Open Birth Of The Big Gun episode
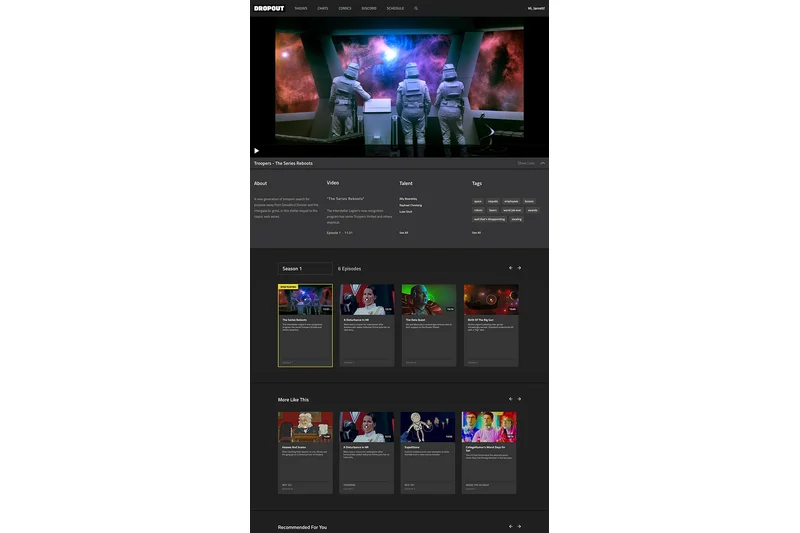 (x=490, y=299)
